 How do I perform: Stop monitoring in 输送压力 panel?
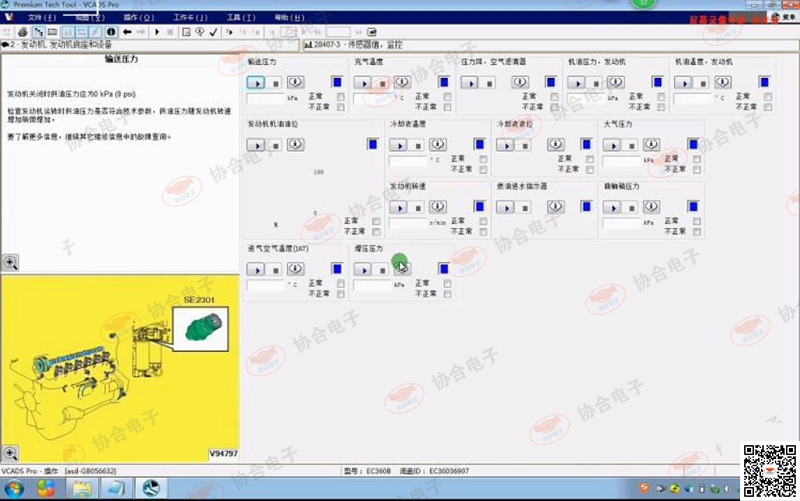[275, 83]
